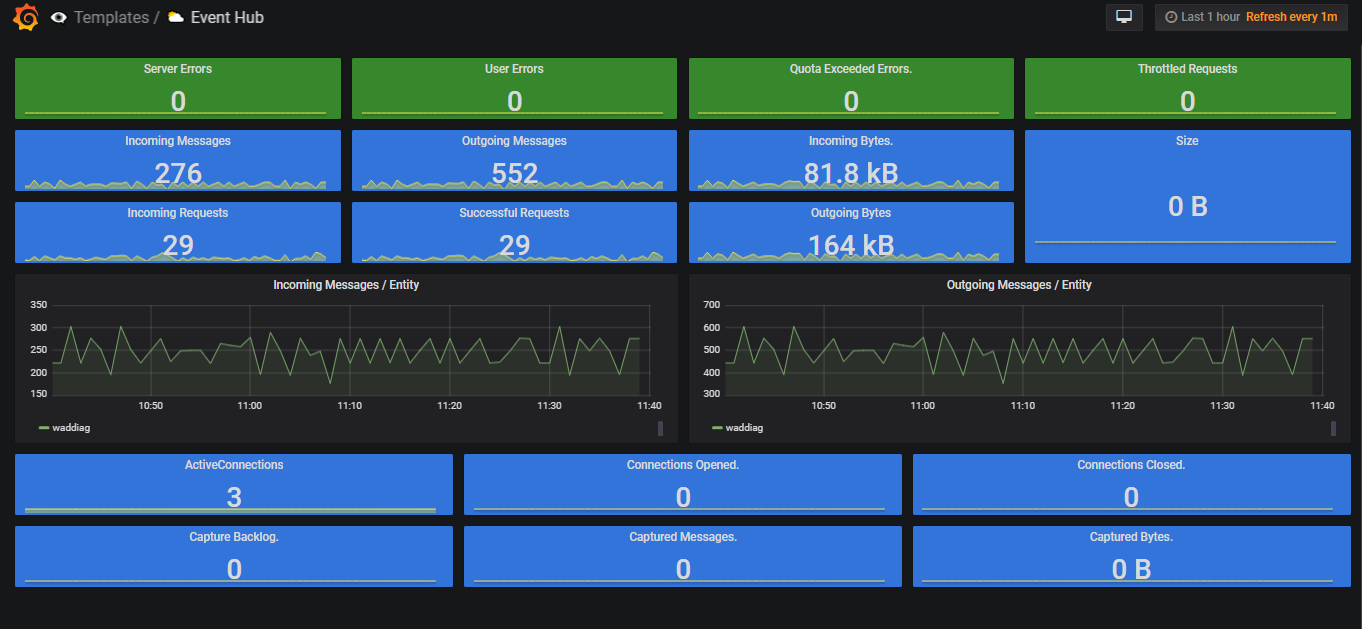
Task: Open the Size panel menu
Action: point(1187,140)
